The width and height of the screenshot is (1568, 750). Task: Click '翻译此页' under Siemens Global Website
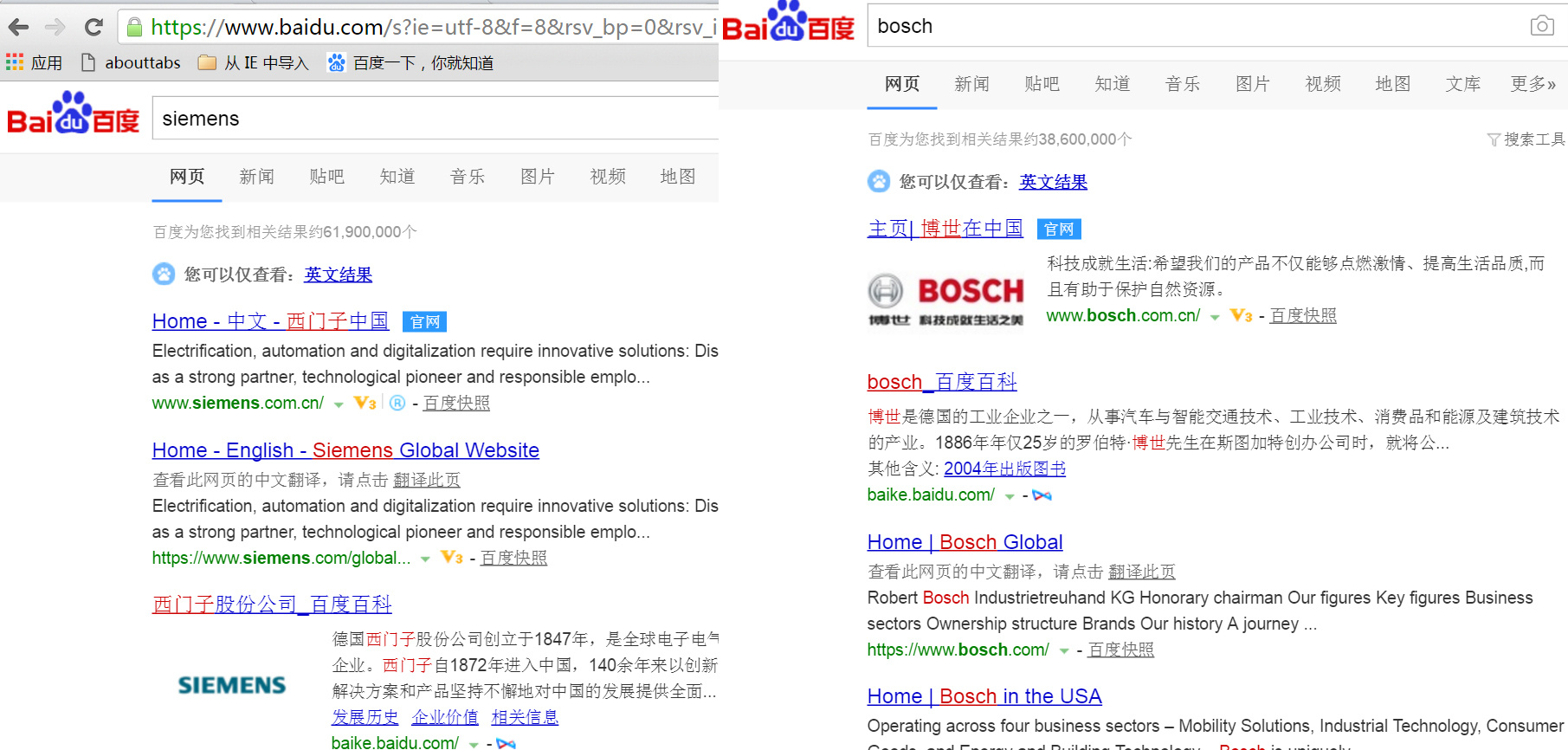coord(427,480)
